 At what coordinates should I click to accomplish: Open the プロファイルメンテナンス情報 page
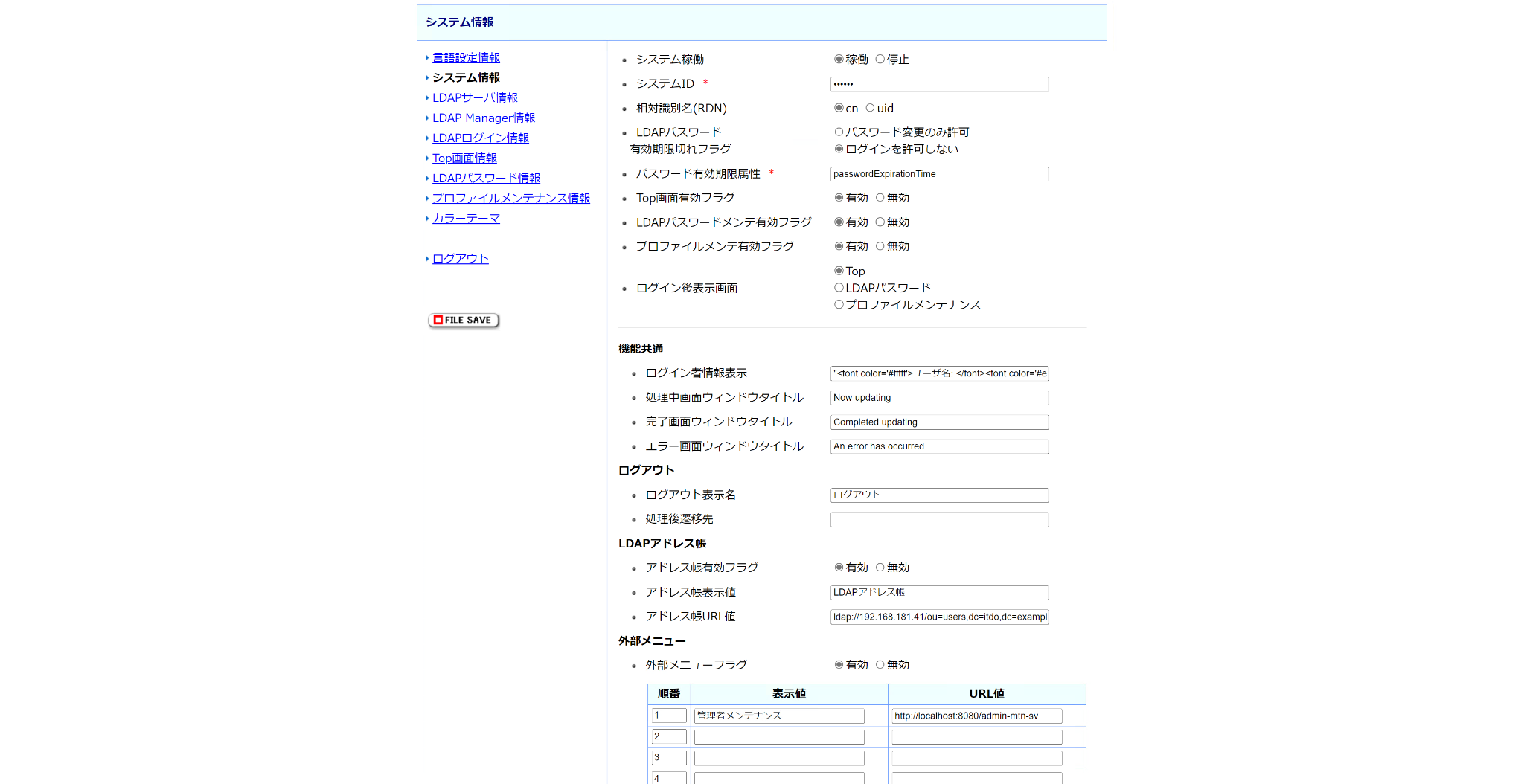point(510,198)
